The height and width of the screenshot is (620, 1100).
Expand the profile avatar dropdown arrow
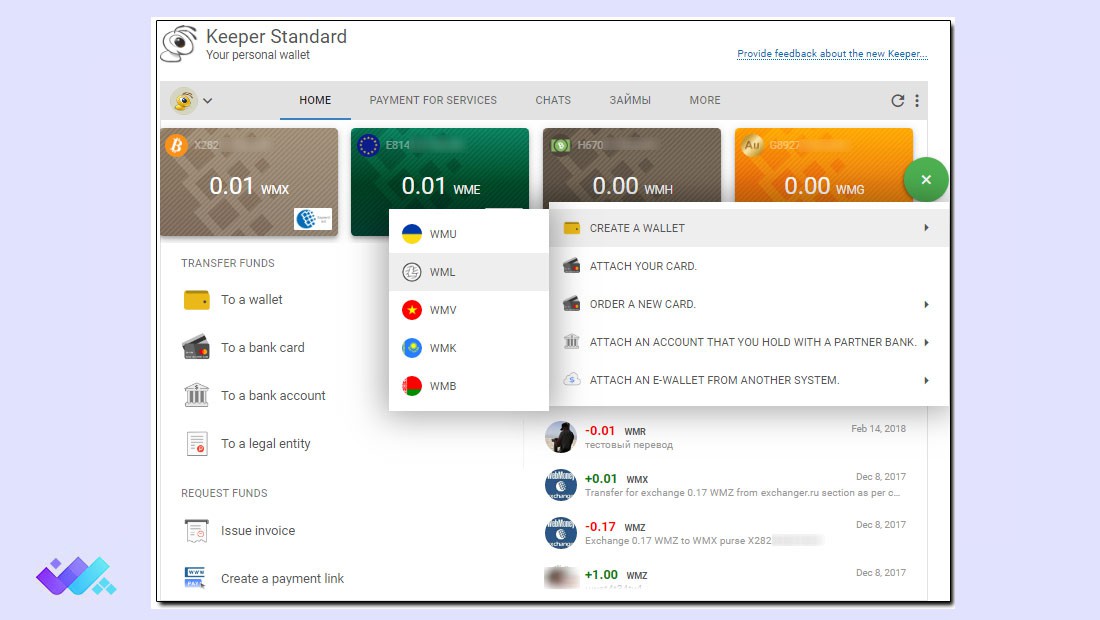tap(208, 101)
